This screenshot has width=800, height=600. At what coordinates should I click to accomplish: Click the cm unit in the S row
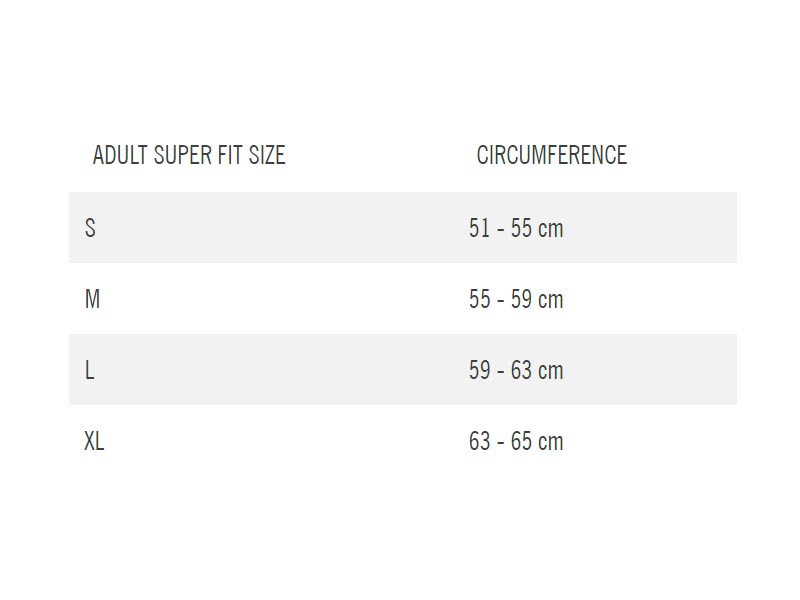tap(551, 229)
